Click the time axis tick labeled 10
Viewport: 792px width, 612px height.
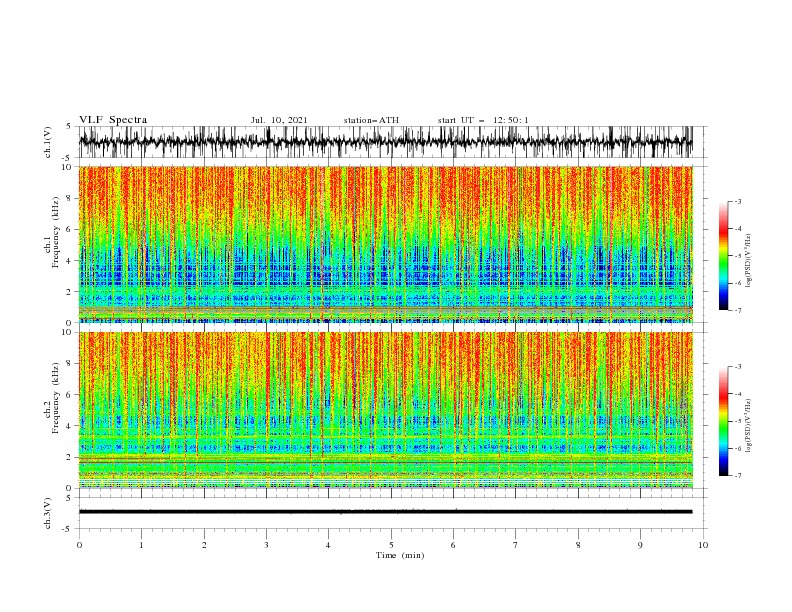pyautogui.click(x=703, y=545)
